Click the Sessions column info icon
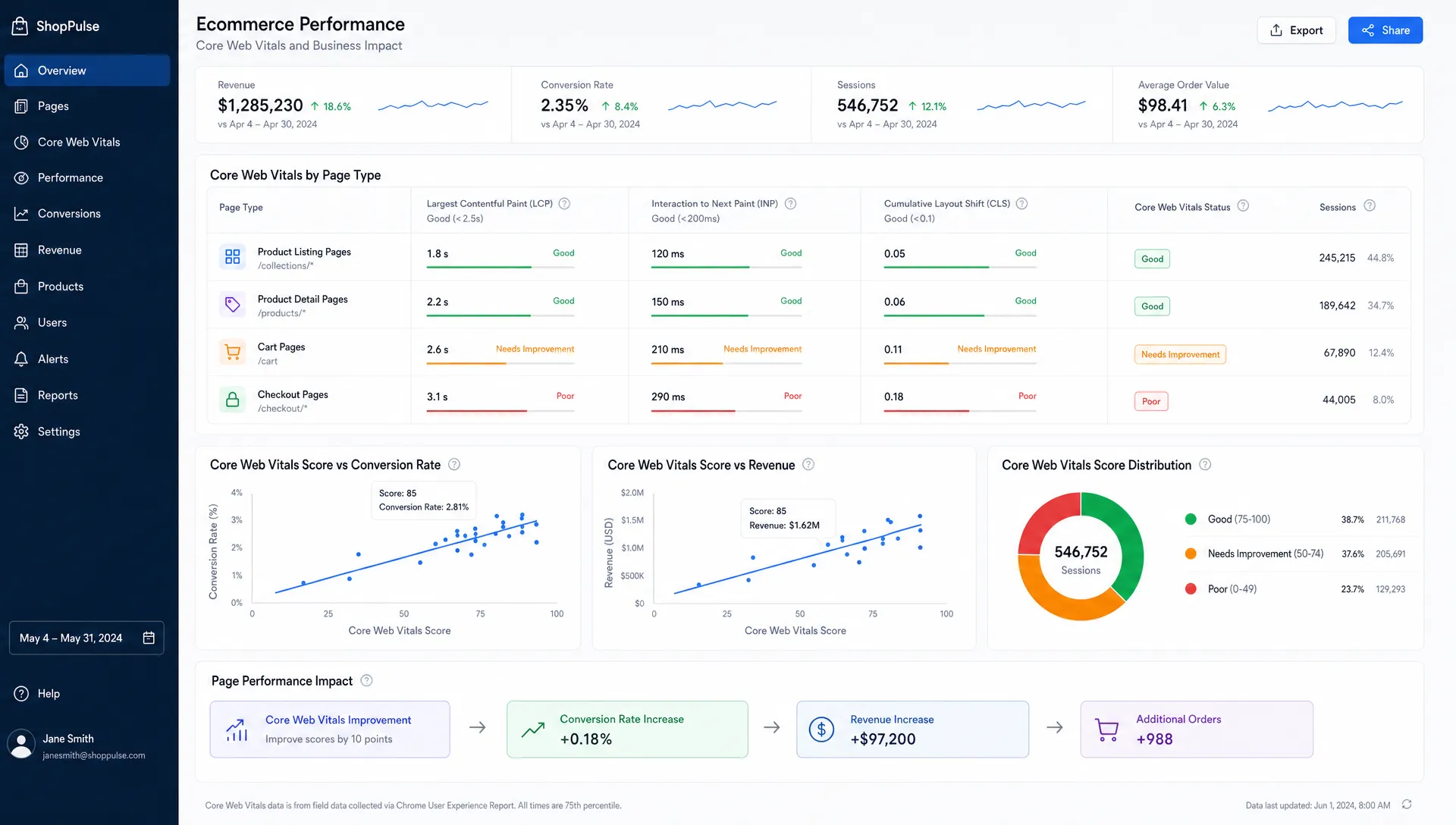 pos(1370,205)
